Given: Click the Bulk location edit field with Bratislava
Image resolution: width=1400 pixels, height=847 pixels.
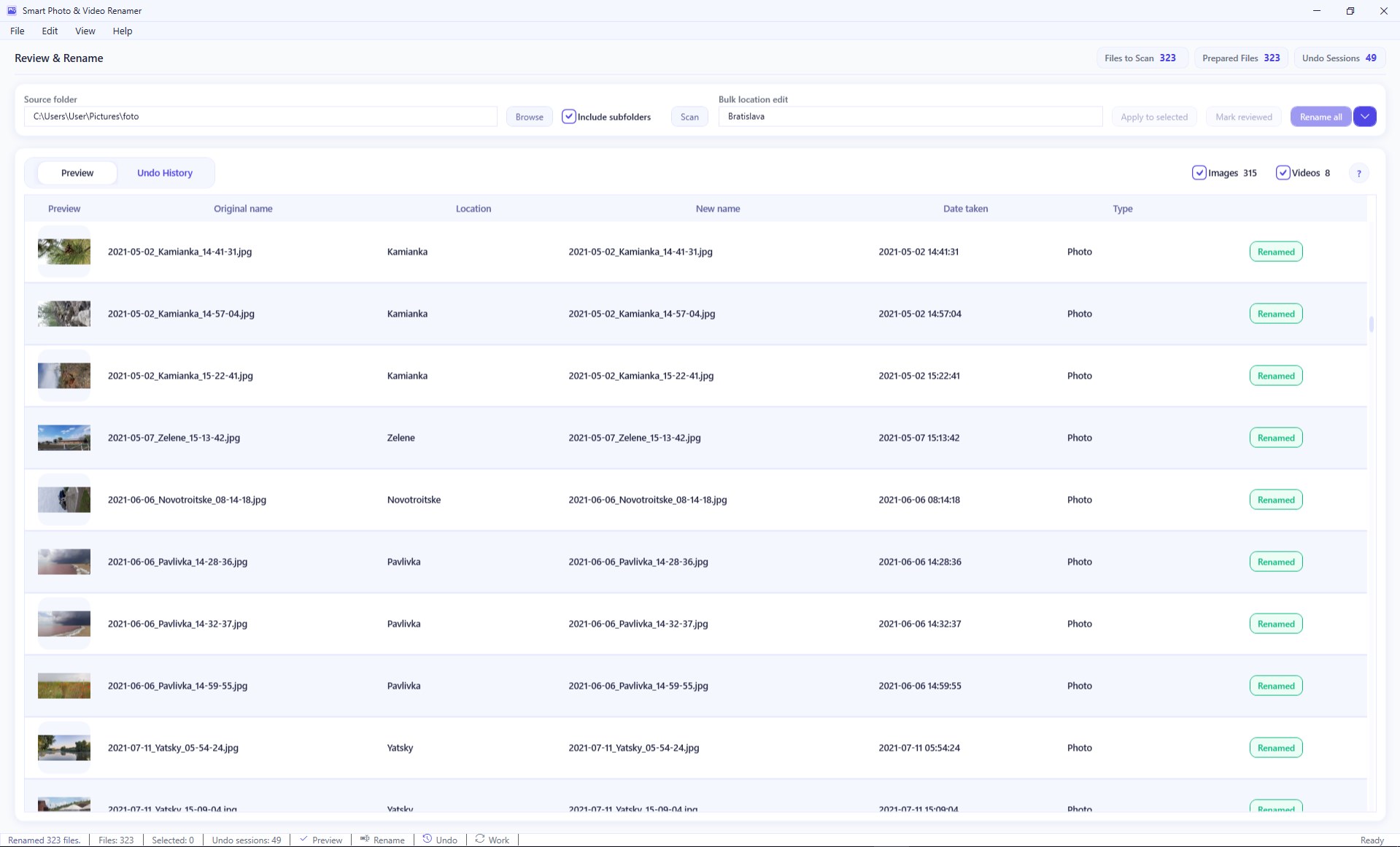Looking at the screenshot, I should (910, 117).
